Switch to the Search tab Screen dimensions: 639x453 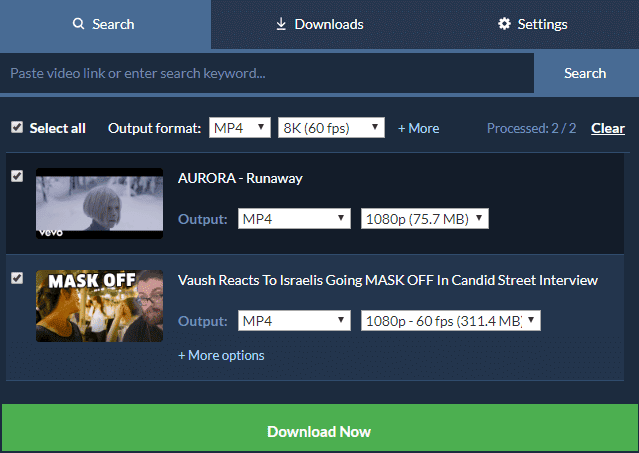[105, 24]
